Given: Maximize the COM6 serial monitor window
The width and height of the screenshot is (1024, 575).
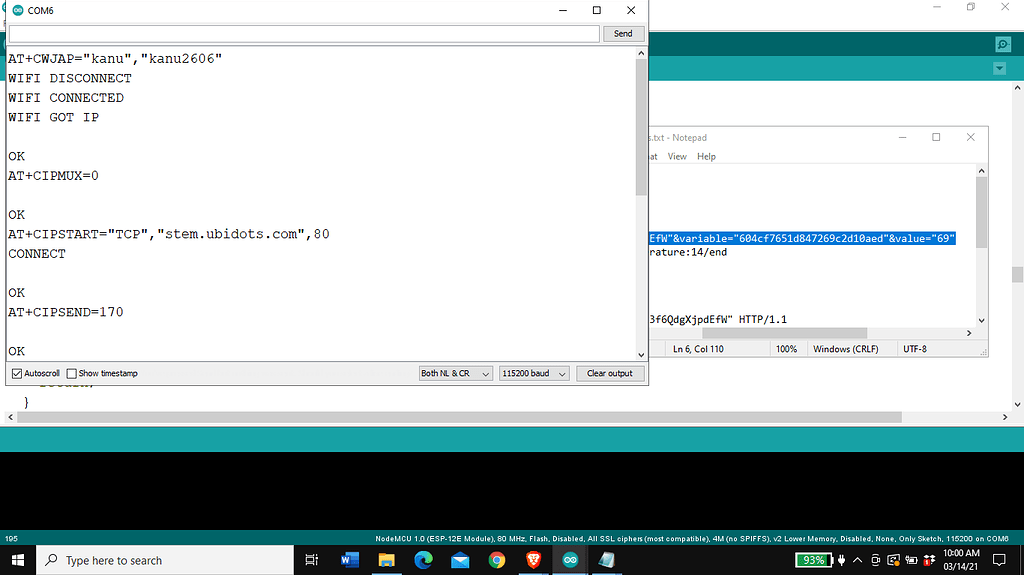Looking at the screenshot, I should coord(596,10).
